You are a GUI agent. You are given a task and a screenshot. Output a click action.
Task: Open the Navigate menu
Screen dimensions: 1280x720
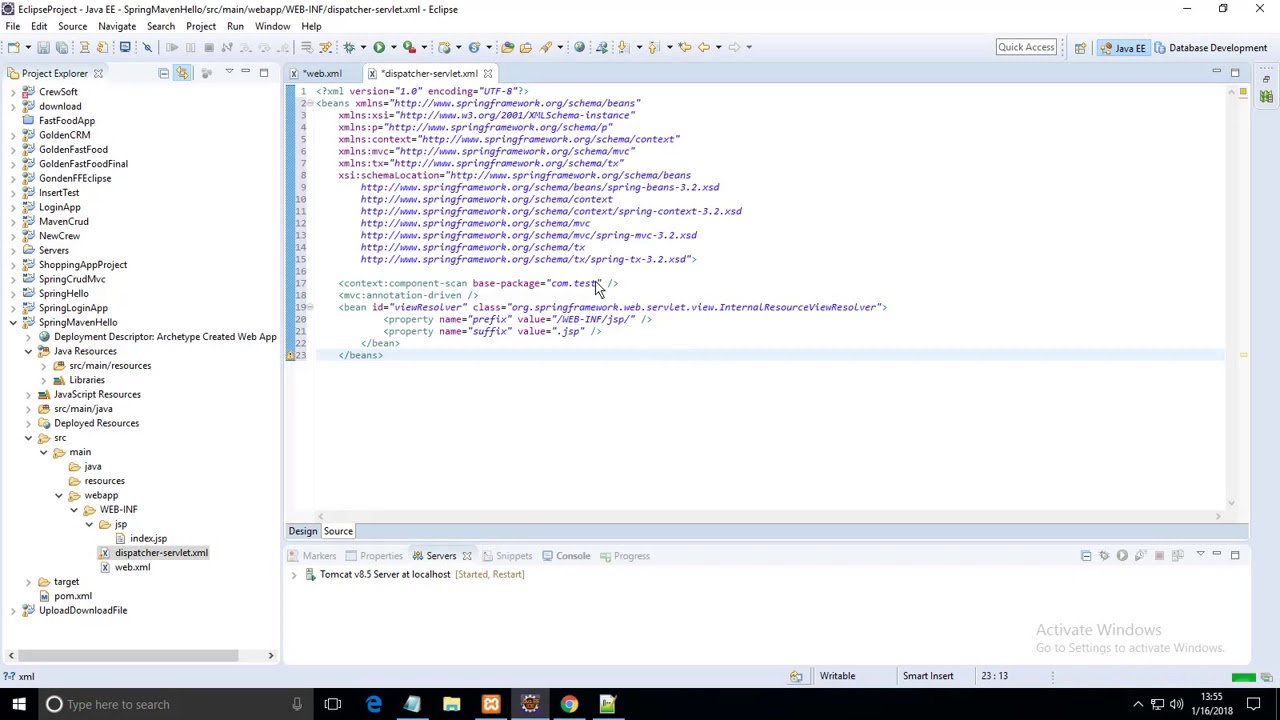(117, 26)
